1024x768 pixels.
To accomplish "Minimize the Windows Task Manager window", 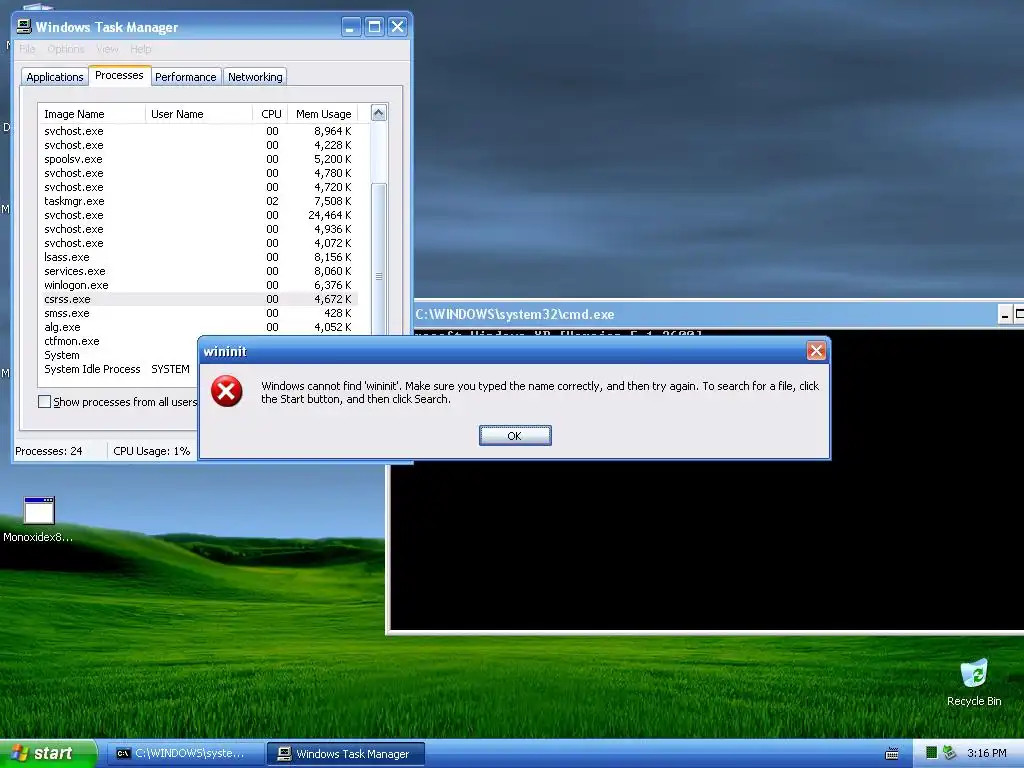I will pyautogui.click(x=351, y=27).
